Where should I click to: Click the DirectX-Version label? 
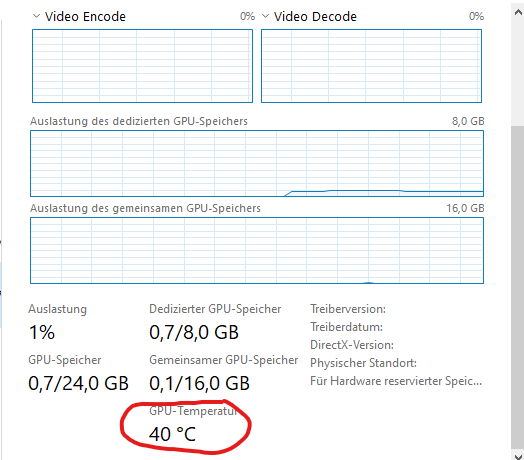[x=352, y=345]
